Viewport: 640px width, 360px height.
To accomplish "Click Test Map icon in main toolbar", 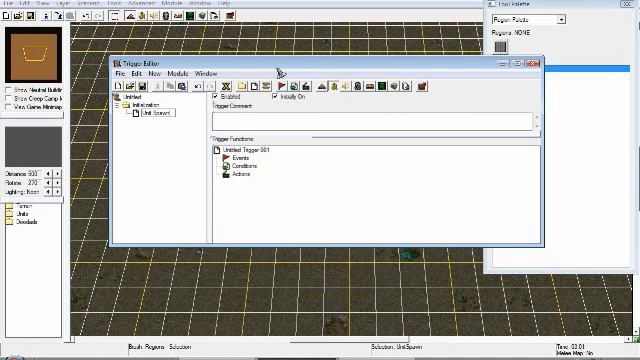I will 230,16.
